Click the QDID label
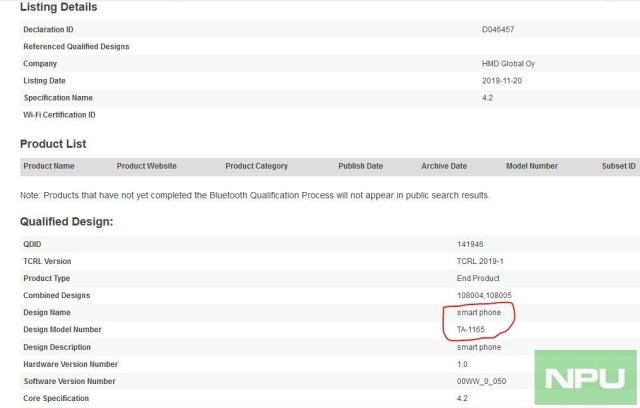 coord(32,244)
